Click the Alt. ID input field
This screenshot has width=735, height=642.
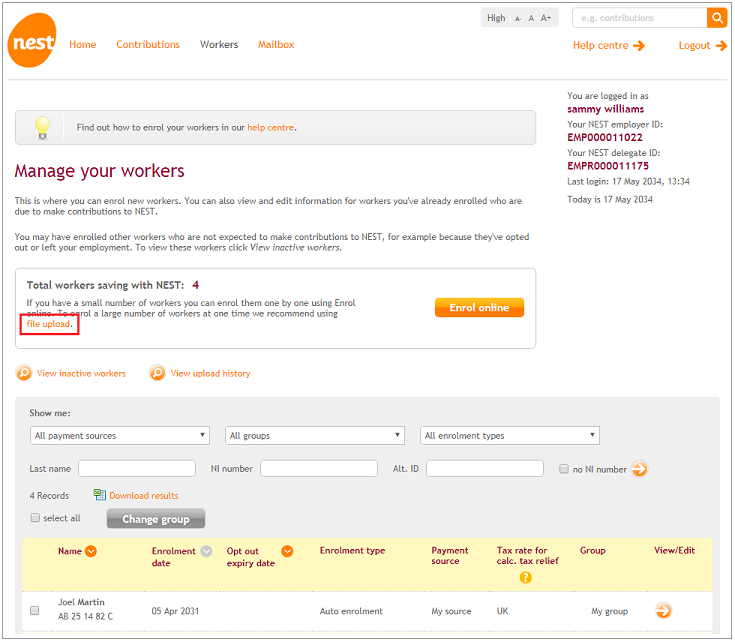coord(485,468)
